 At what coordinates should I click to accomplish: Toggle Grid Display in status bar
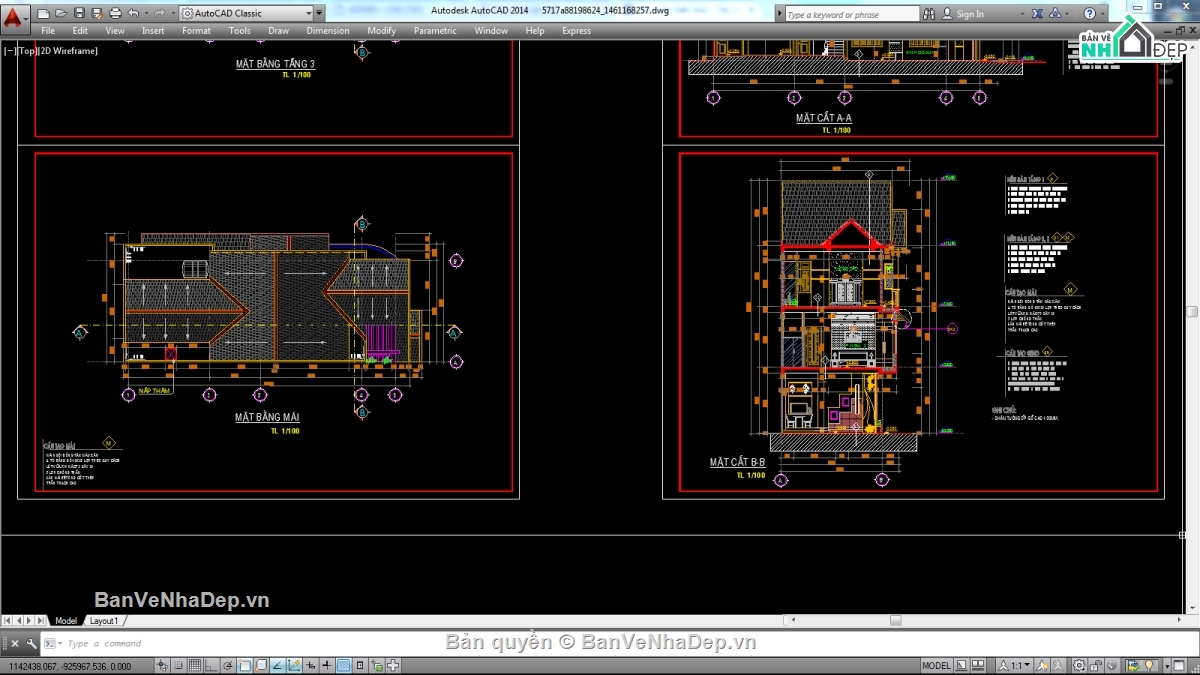coord(195,666)
